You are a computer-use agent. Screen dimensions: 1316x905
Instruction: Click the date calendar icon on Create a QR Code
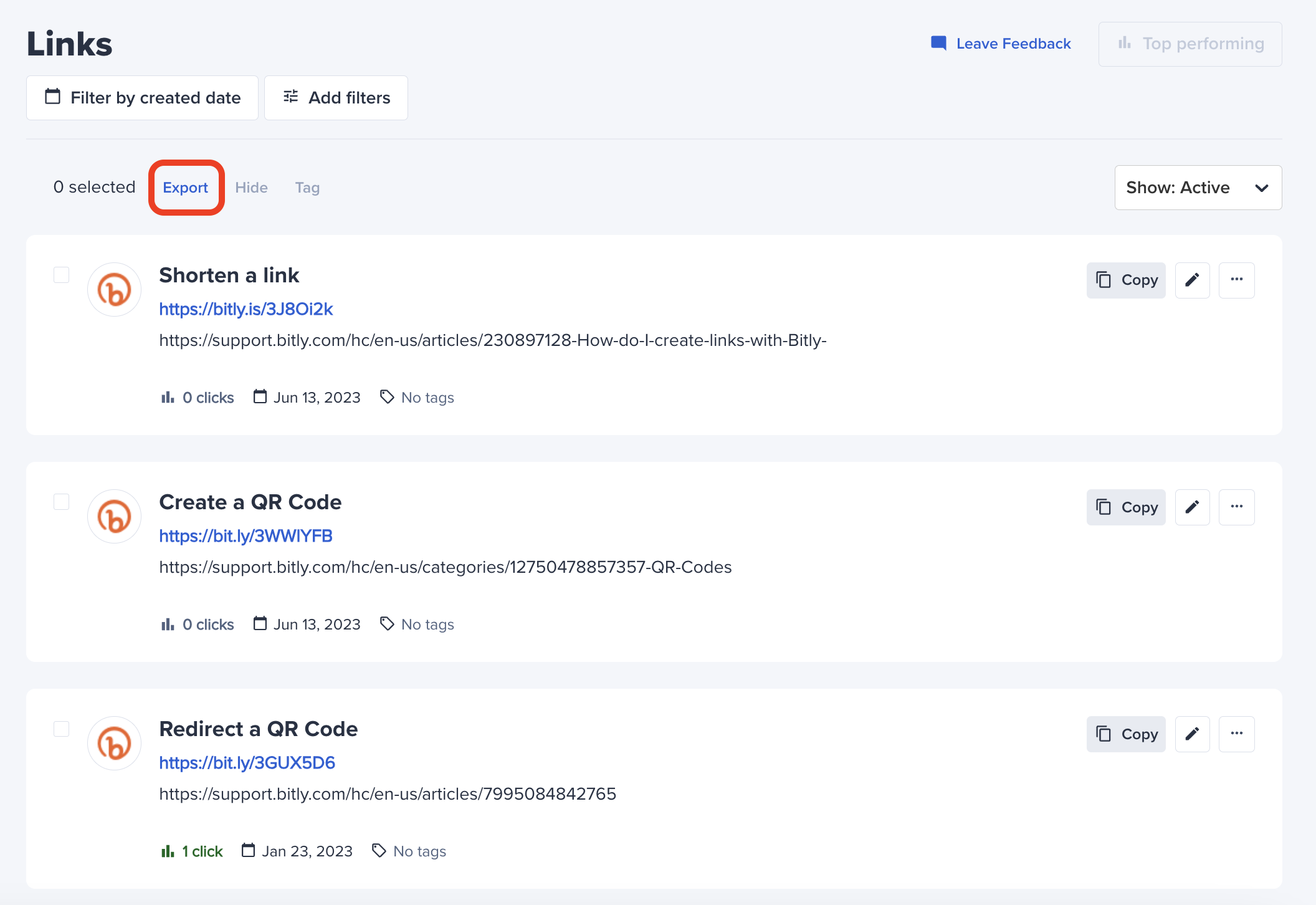tap(260, 623)
